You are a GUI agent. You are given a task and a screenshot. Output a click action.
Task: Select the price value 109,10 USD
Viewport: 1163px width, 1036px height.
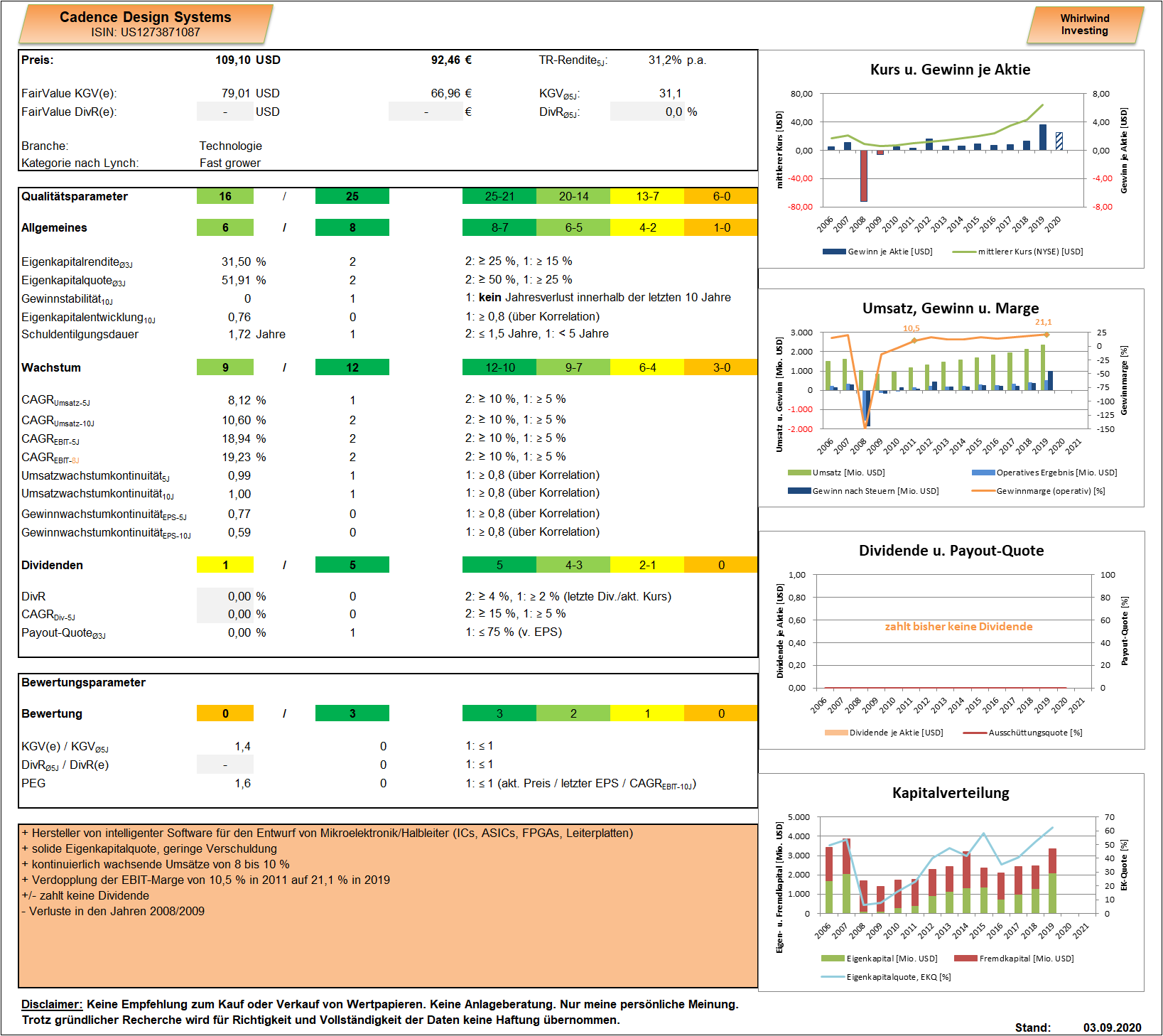pos(248,60)
